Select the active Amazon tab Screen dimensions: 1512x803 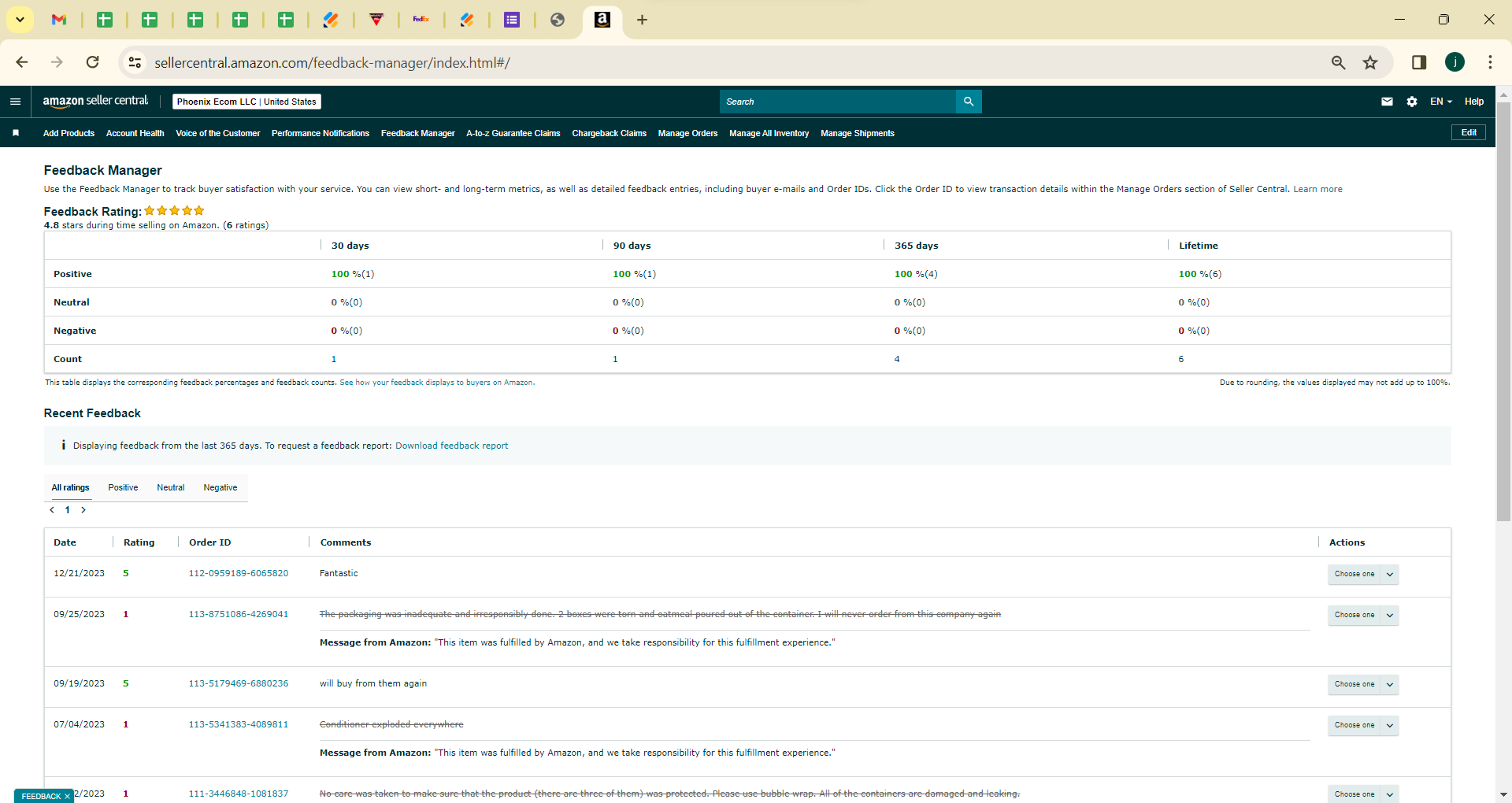coord(602,20)
